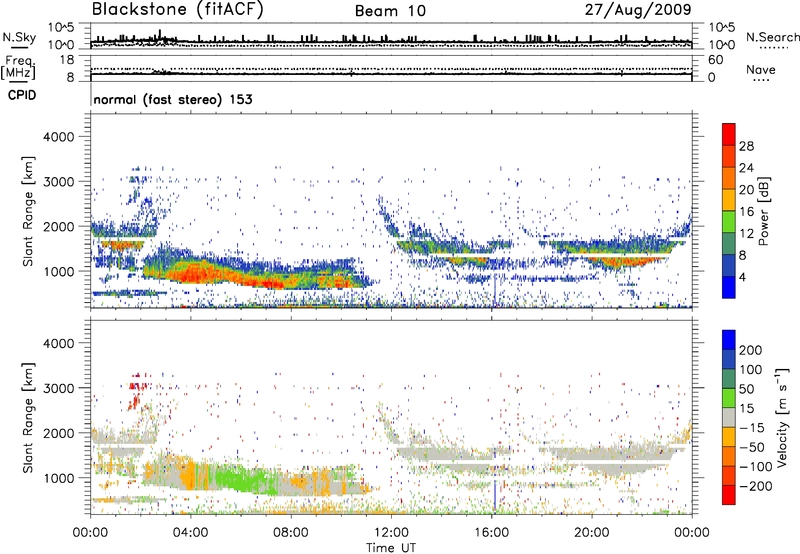800x554 pixels.
Task: Click the 100 label on Velocity colorbar
Action: click(751, 370)
